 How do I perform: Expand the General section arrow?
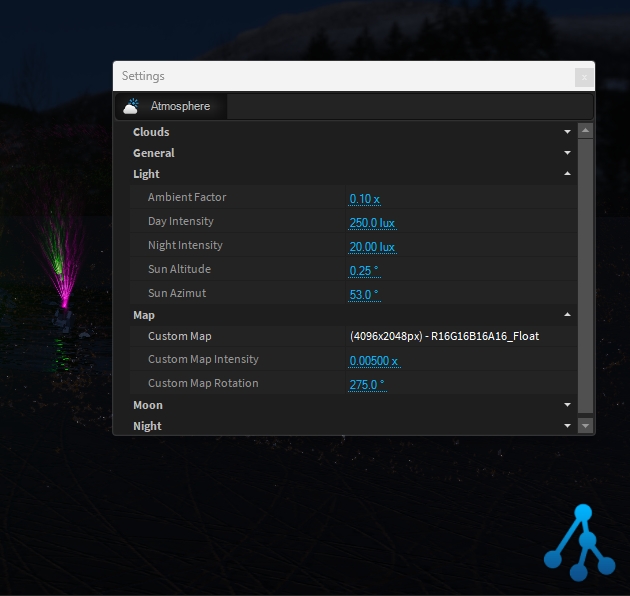click(567, 153)
